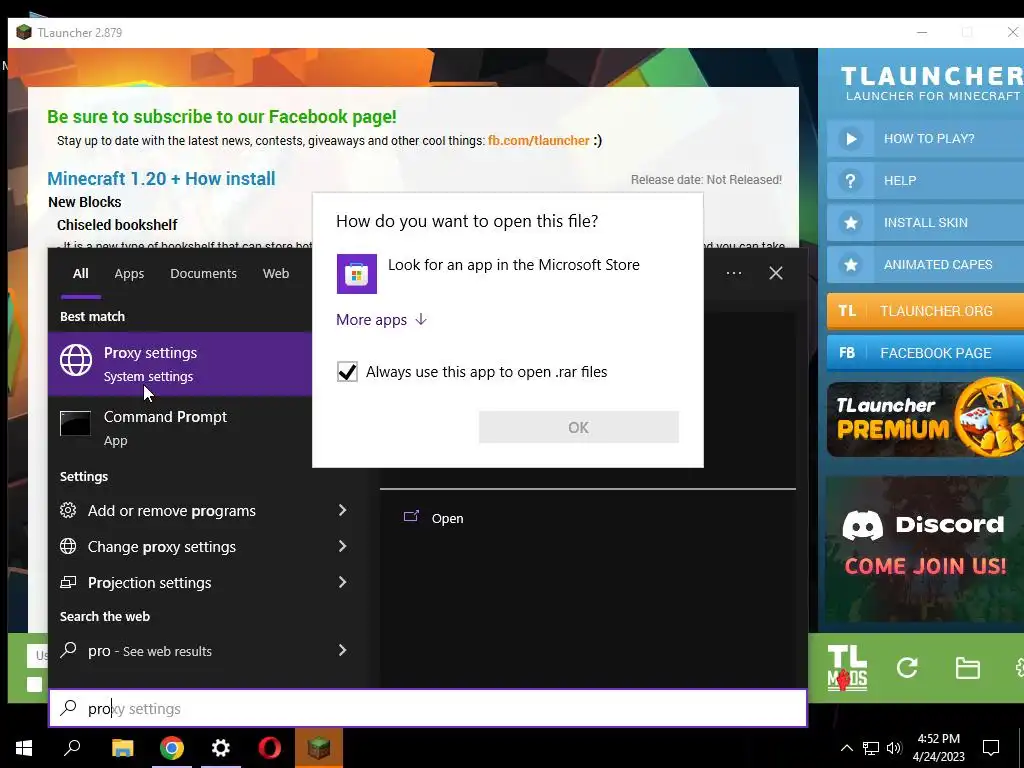Open the Minecraft 1.20 + How install heading link
Viewport: 1024px width, 768px height.
tap(161, 178)
